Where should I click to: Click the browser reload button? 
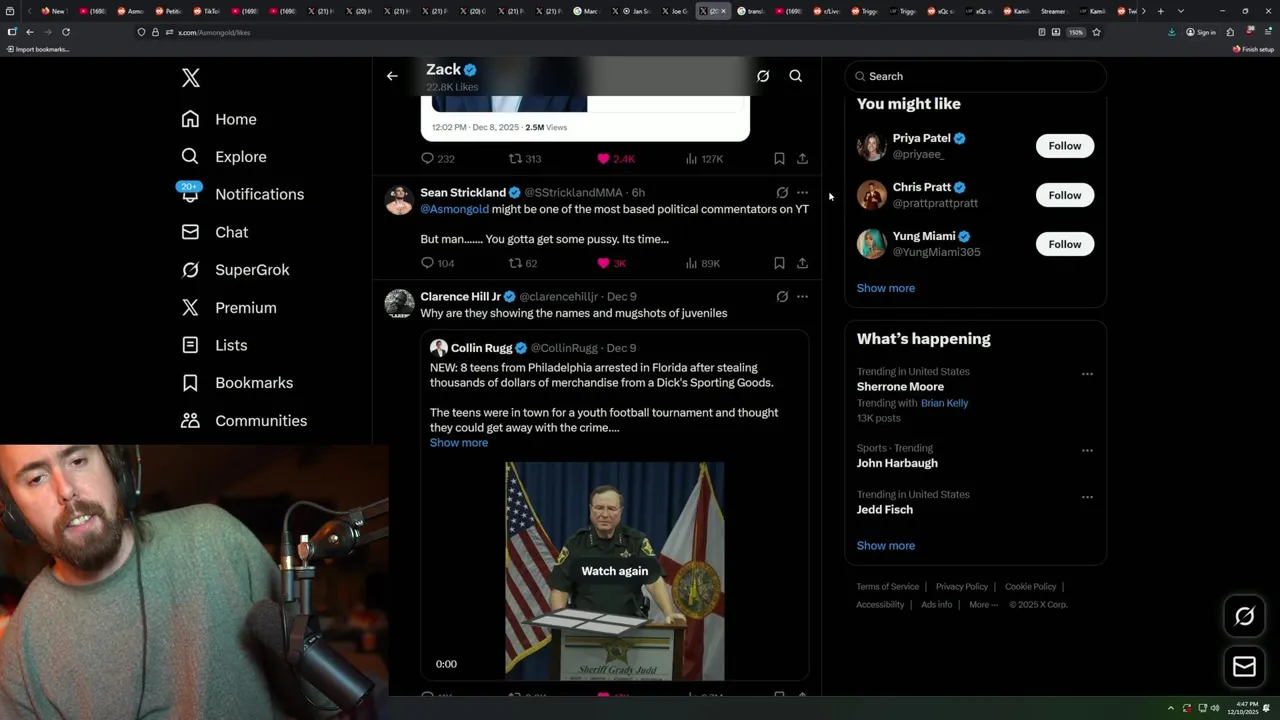tap(66, 32)
